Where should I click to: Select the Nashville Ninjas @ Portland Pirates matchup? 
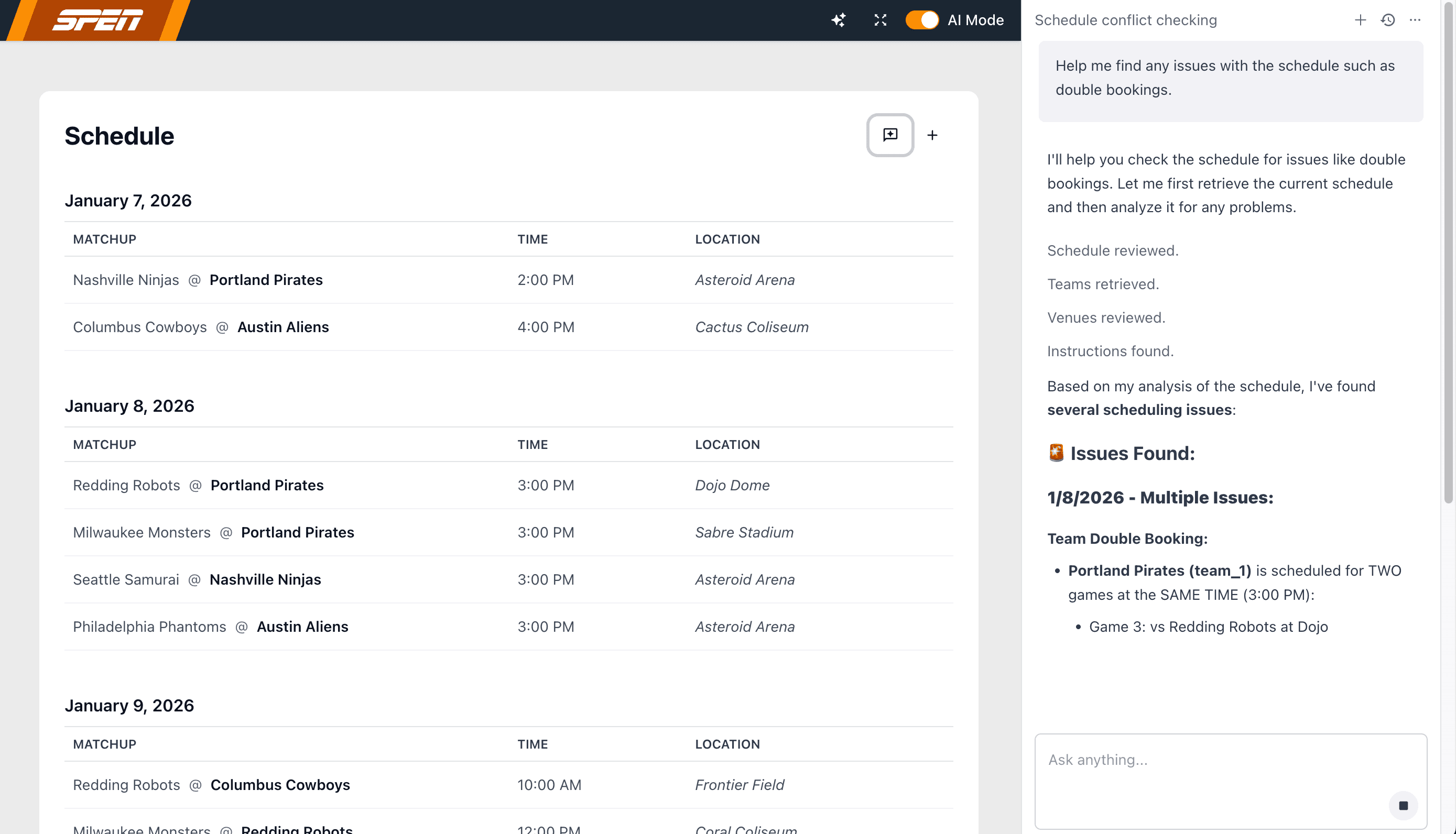[x=198, y=280]
